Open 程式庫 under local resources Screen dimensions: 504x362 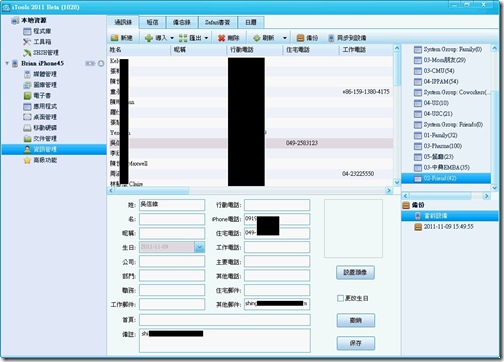pyautogui.click(x=37, y=31)
